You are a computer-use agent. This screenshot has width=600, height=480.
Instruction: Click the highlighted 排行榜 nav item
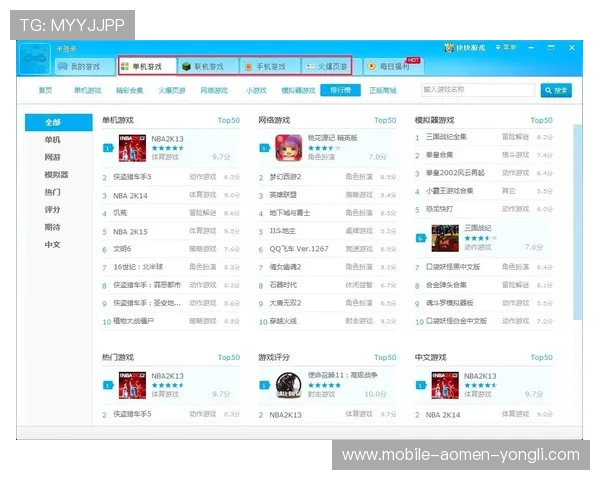pyautogui.click(x=340, y=90)
